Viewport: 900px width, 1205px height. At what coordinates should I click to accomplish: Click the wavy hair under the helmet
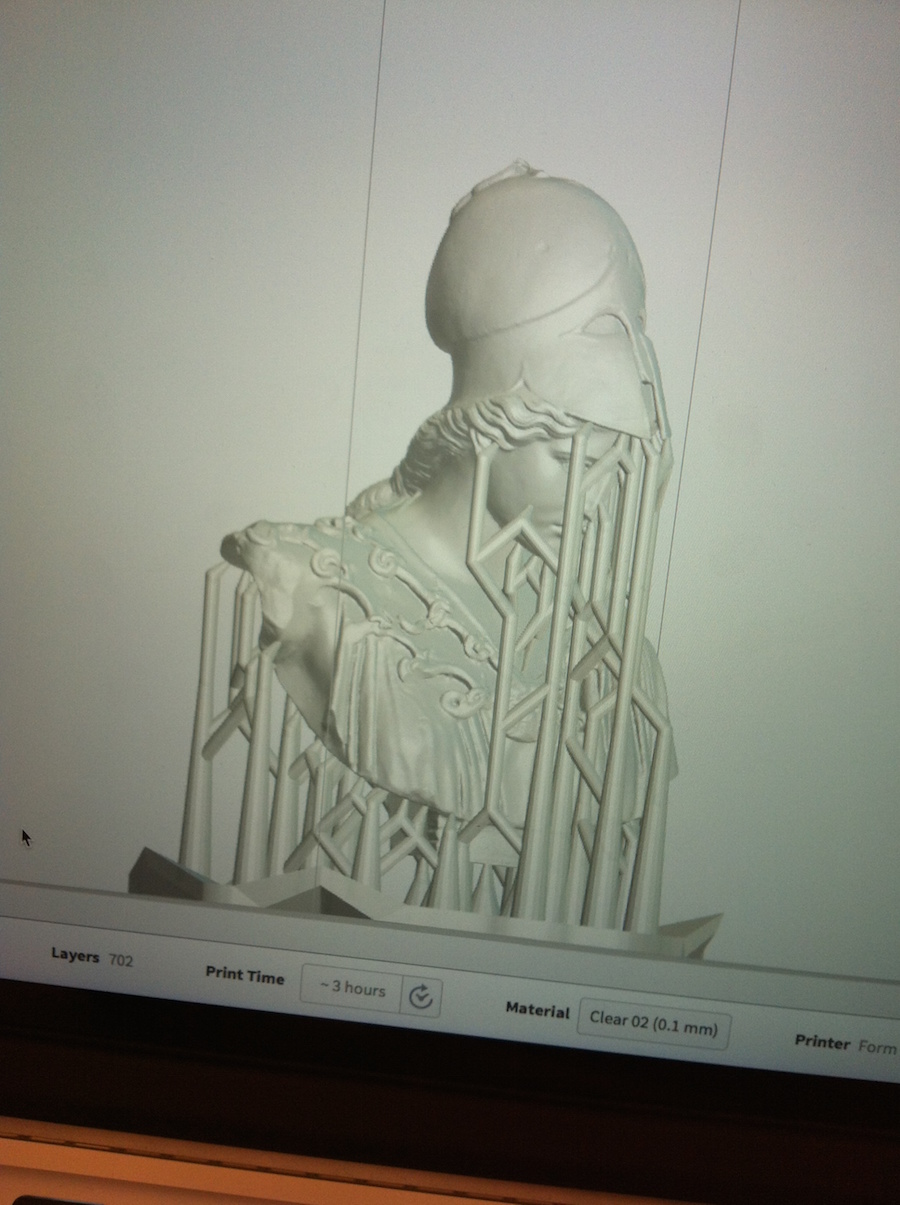click(470, 430)
